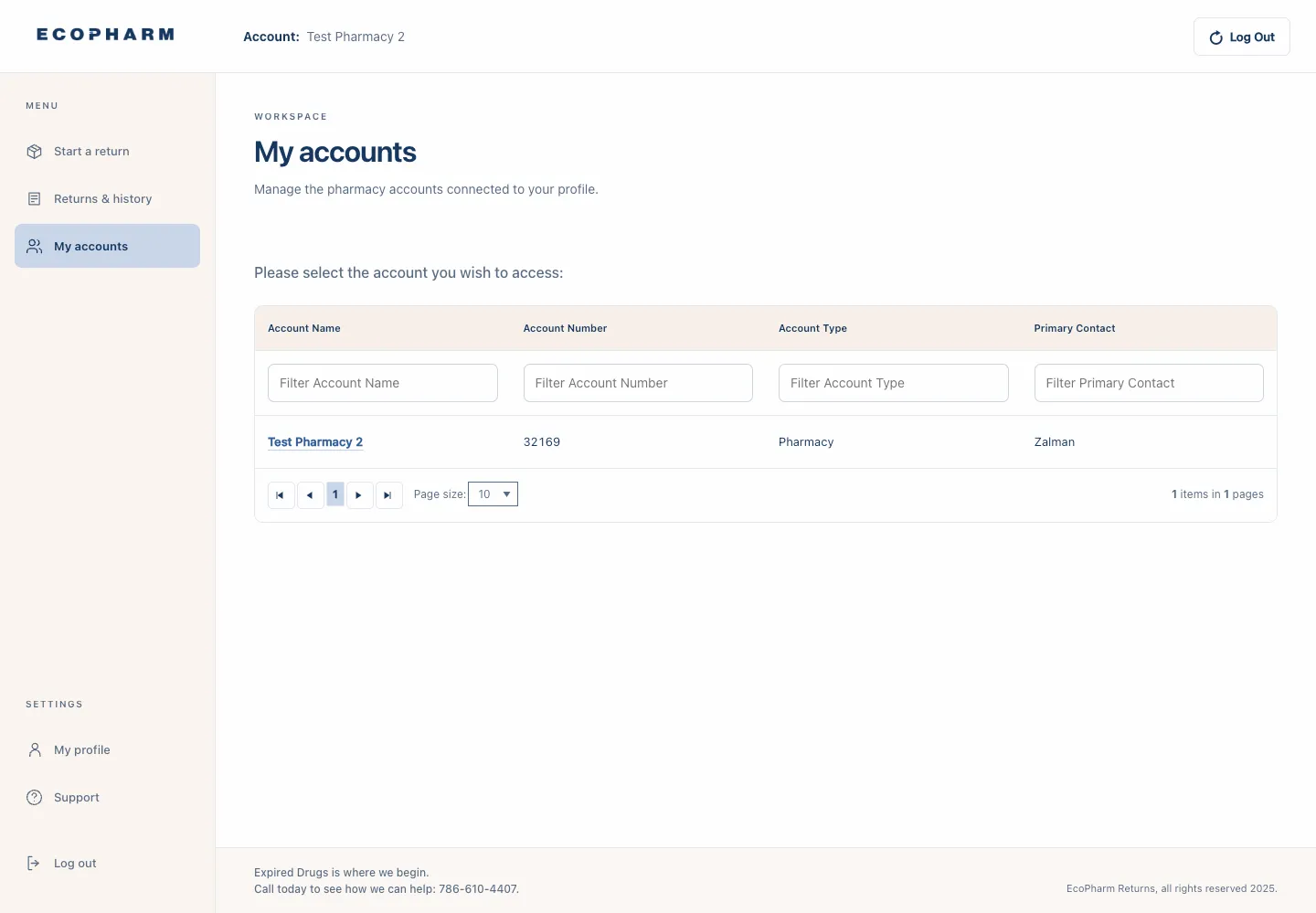Open Start a return from the menu

pos(107,152)
